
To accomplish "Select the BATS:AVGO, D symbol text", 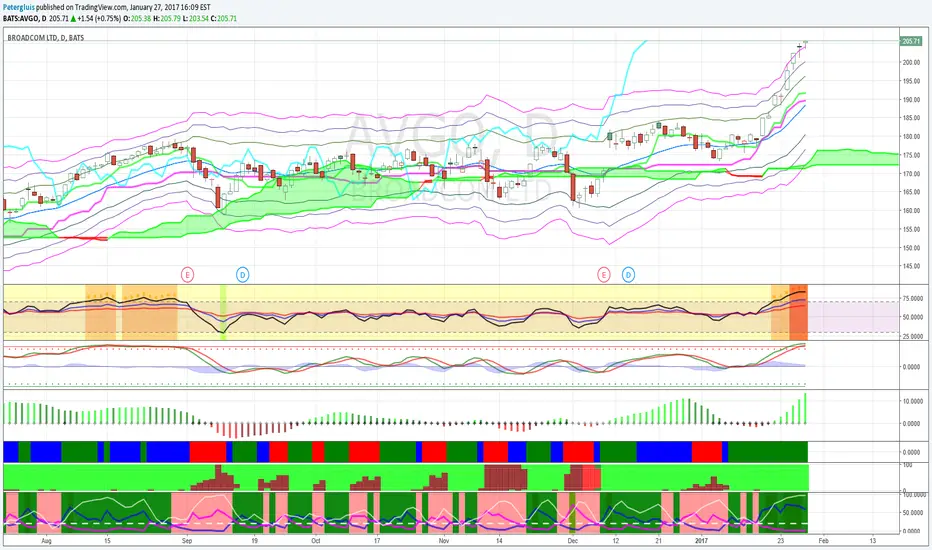I will [24, 18].
